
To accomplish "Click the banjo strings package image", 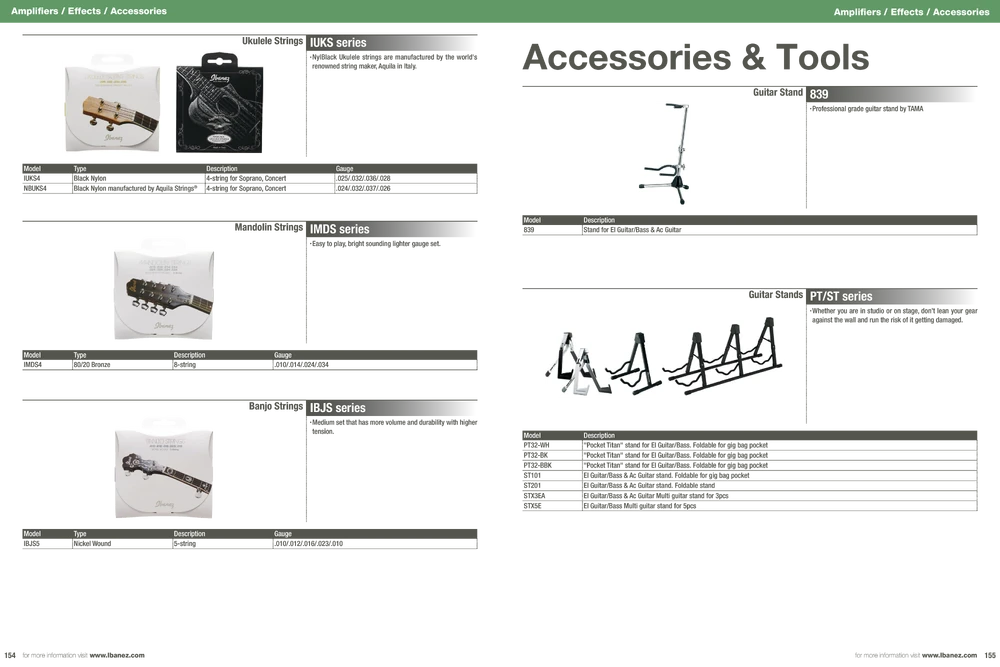I will pyautogui.click(x=164, y=469).
